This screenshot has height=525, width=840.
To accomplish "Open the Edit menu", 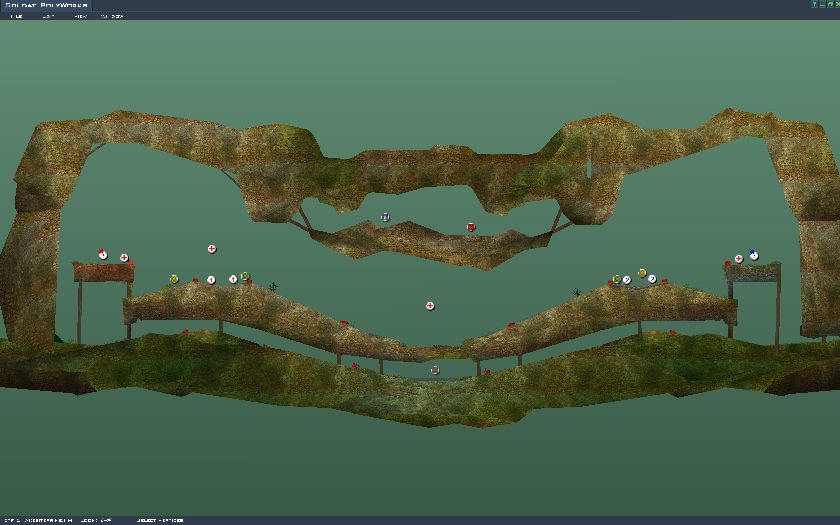I will tap(47, 16).
